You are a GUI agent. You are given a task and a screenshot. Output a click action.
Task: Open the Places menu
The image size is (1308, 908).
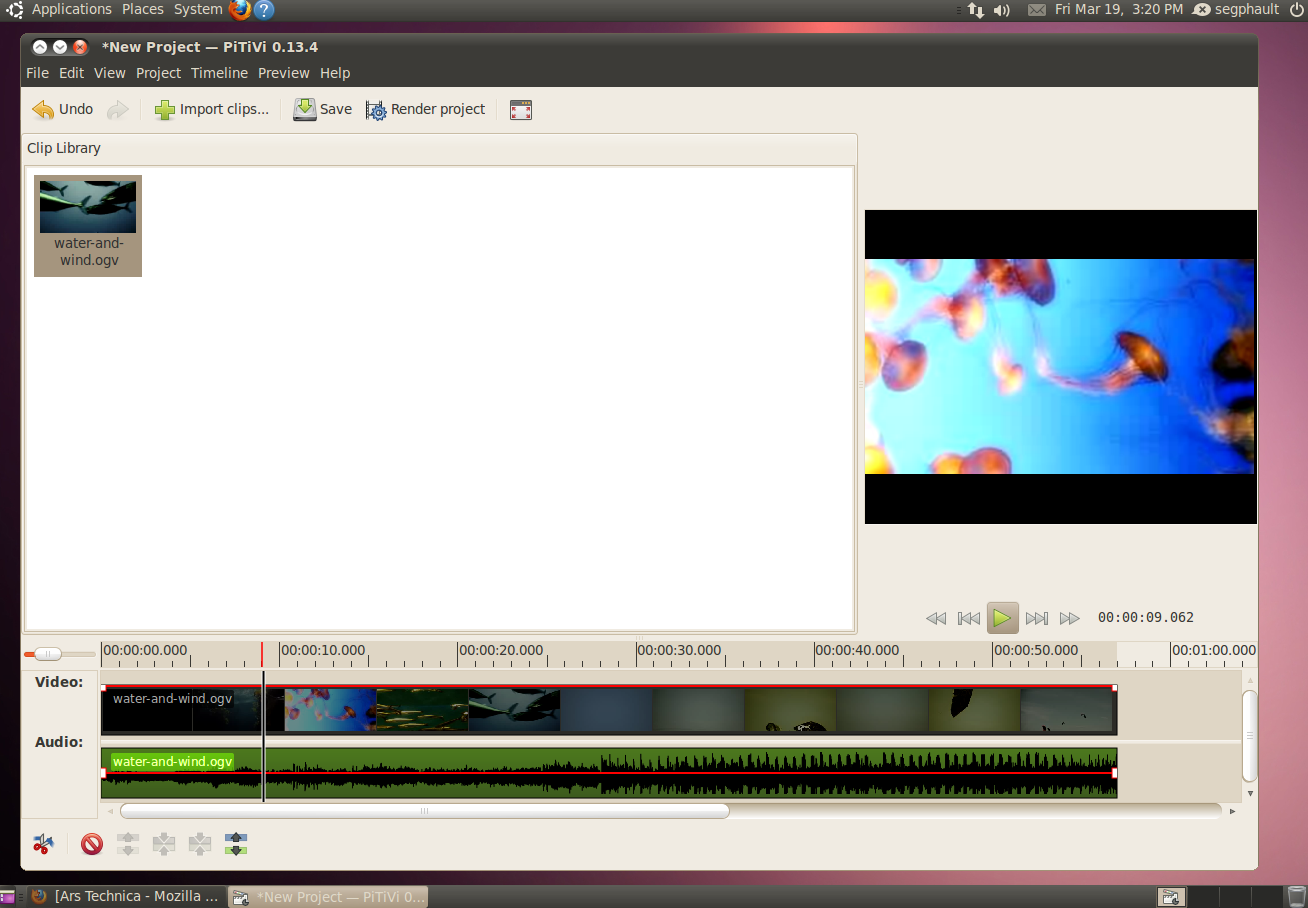[143, 9]
